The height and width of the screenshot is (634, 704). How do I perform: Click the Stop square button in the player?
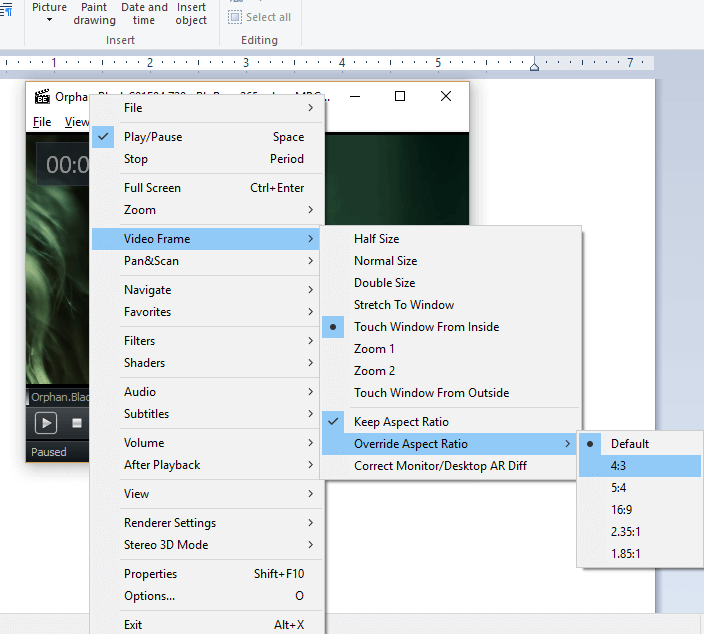click(x=77, y=423)
